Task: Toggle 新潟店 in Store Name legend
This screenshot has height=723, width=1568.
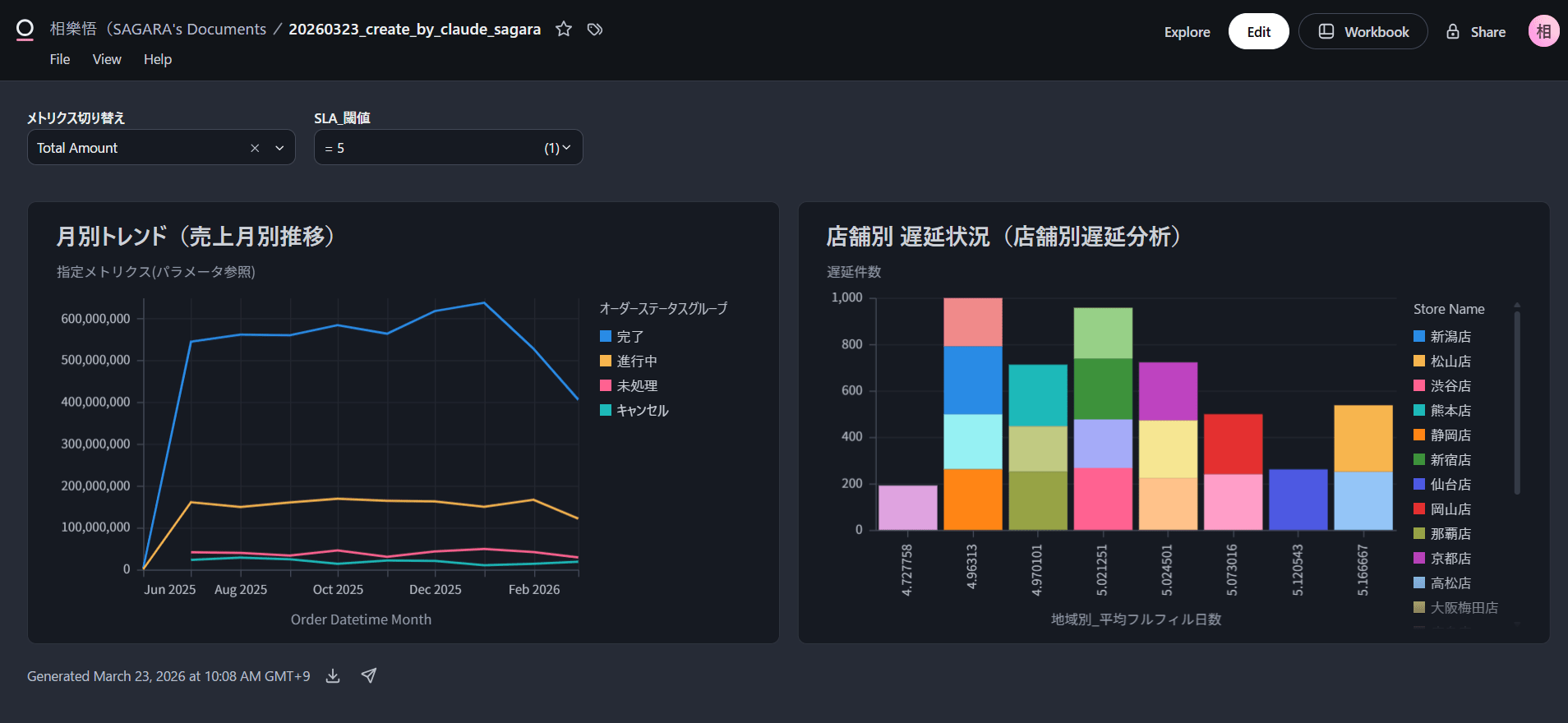Action: 1450,337
